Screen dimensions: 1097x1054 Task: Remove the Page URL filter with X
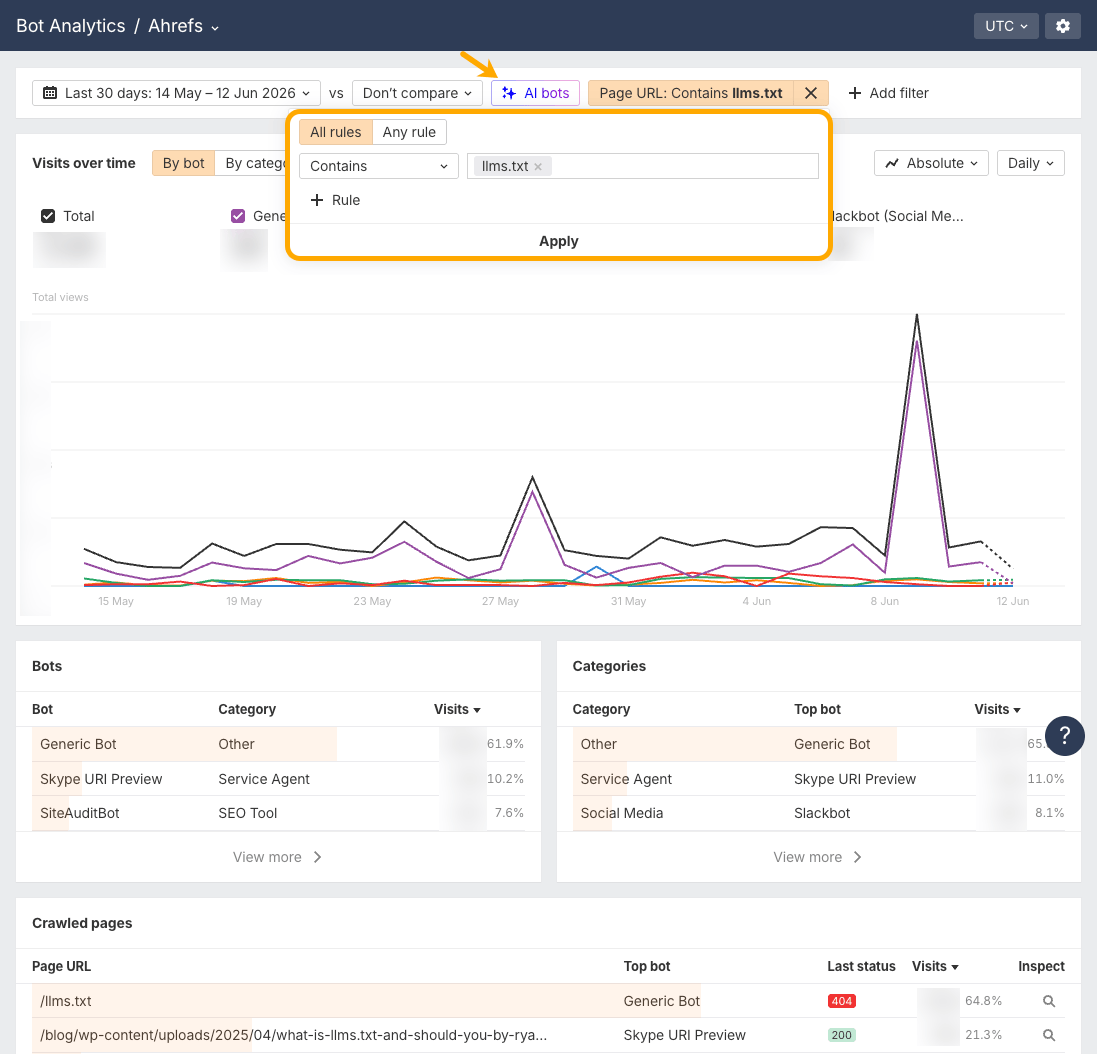pyautogui.click(x=811, y=93)
